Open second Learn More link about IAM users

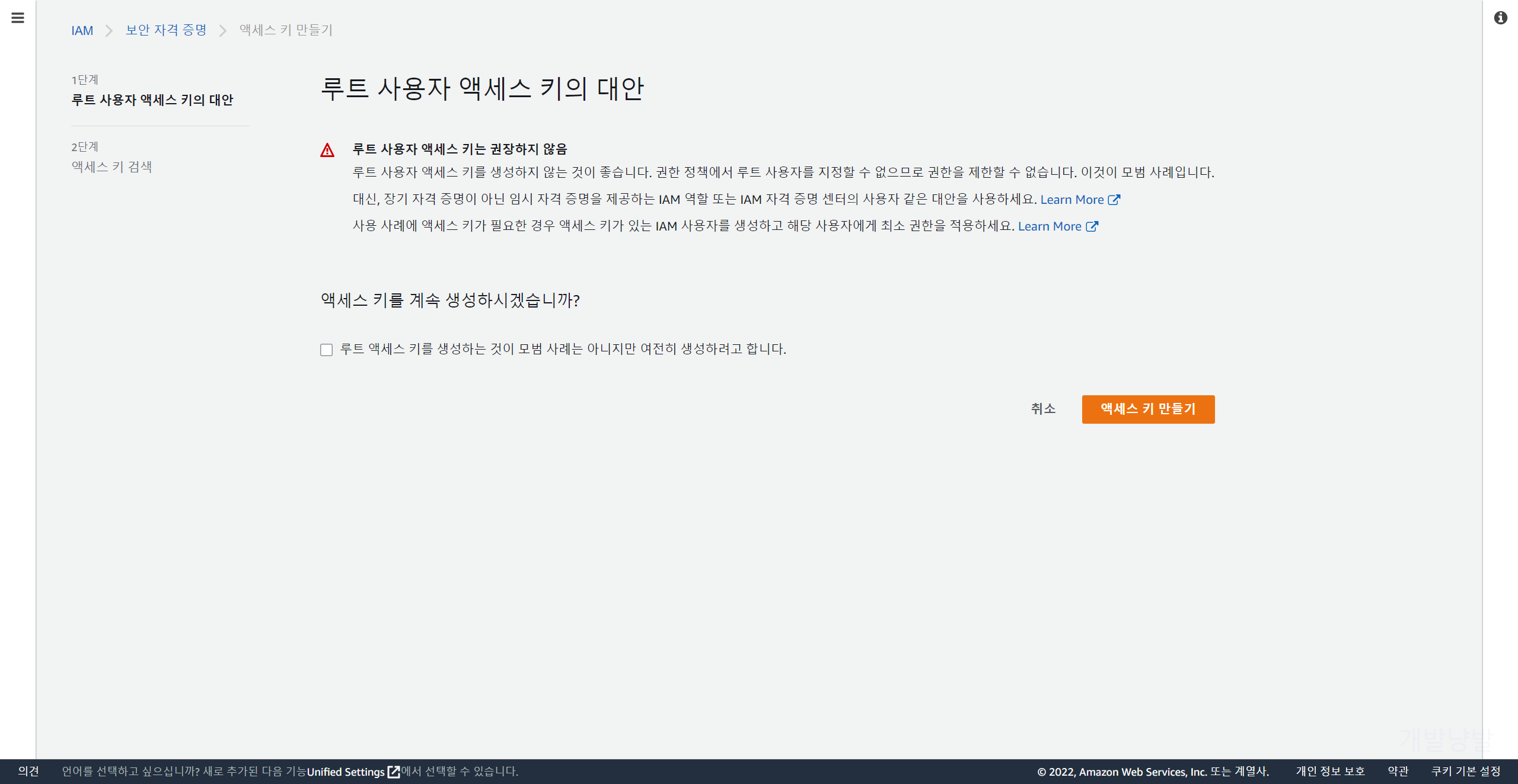click(x=1049, y=226)
